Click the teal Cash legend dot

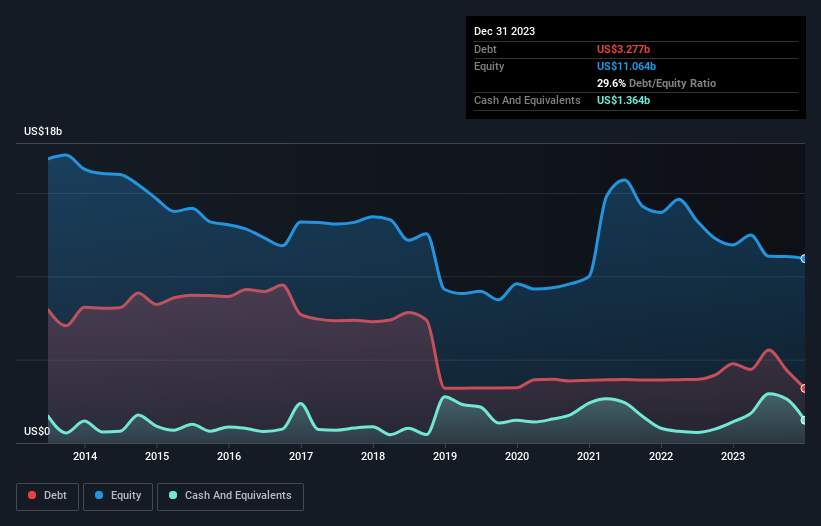click(x=173, y=495)
